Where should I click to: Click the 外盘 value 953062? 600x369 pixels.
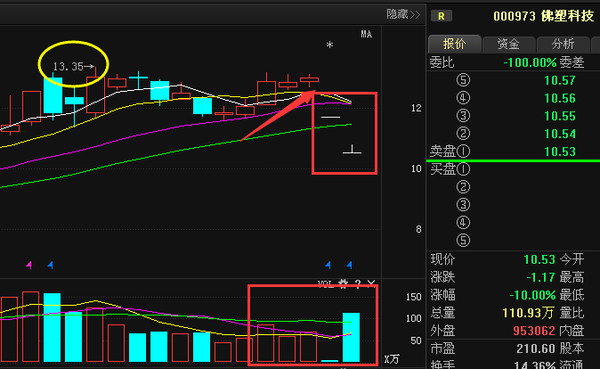pos(534,331)
